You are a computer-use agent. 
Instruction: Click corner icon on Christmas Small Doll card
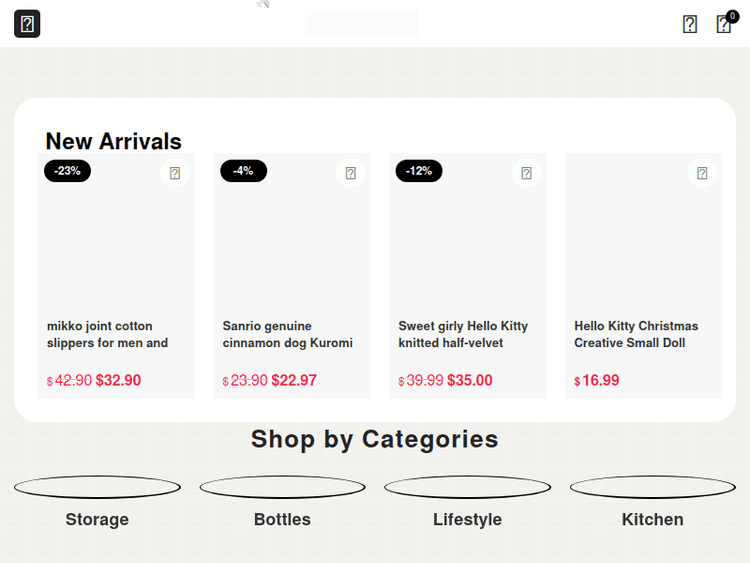coord(702,173)
